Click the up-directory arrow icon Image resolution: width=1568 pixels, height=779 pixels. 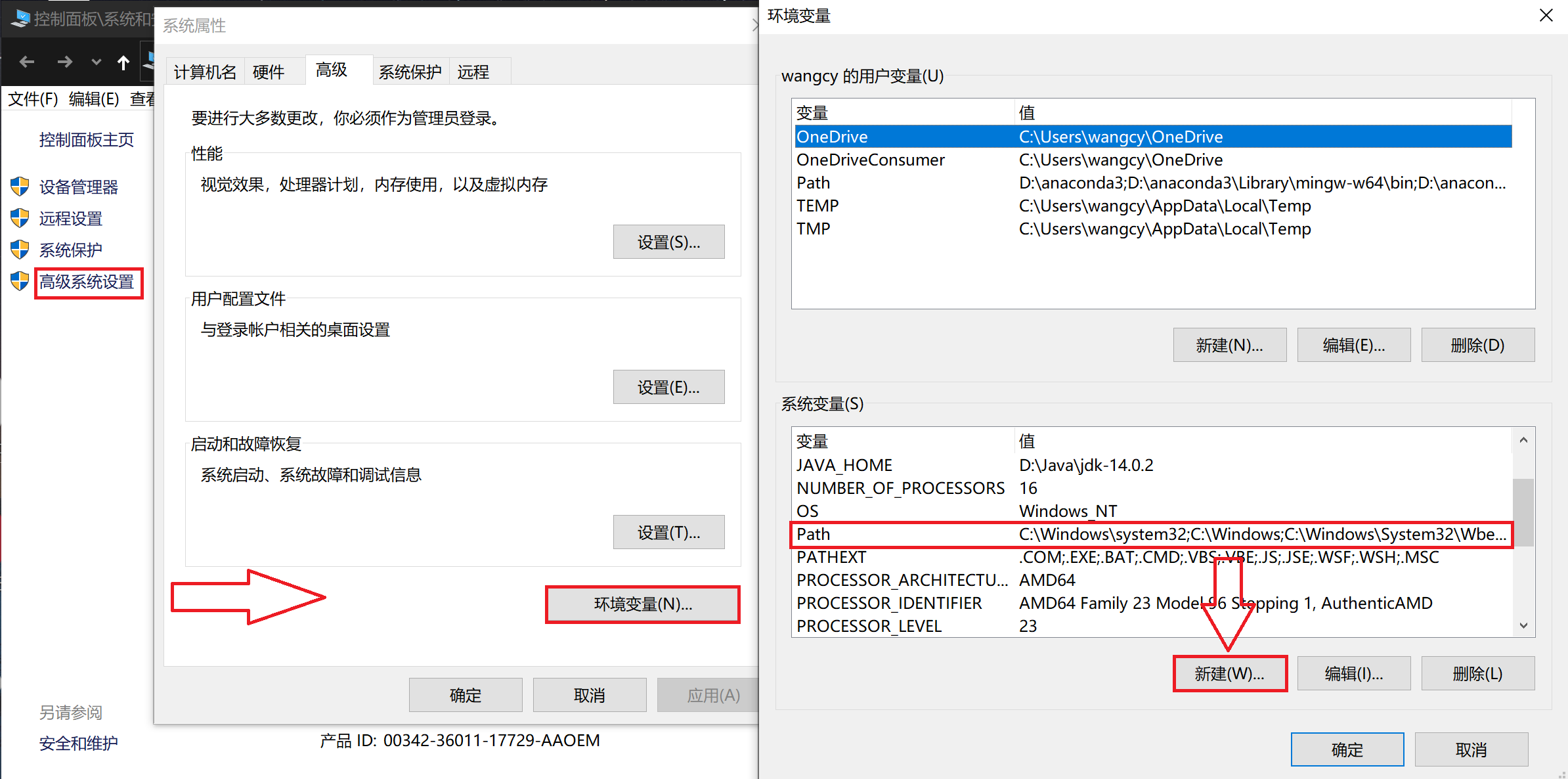[123, 62]
